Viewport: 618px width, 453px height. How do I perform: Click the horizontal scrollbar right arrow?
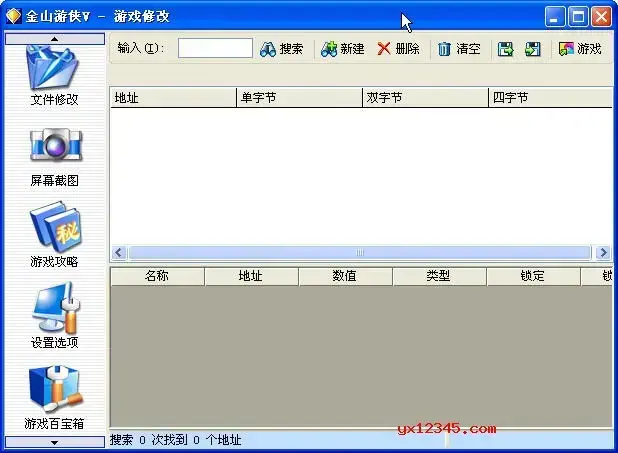[603, 252]
